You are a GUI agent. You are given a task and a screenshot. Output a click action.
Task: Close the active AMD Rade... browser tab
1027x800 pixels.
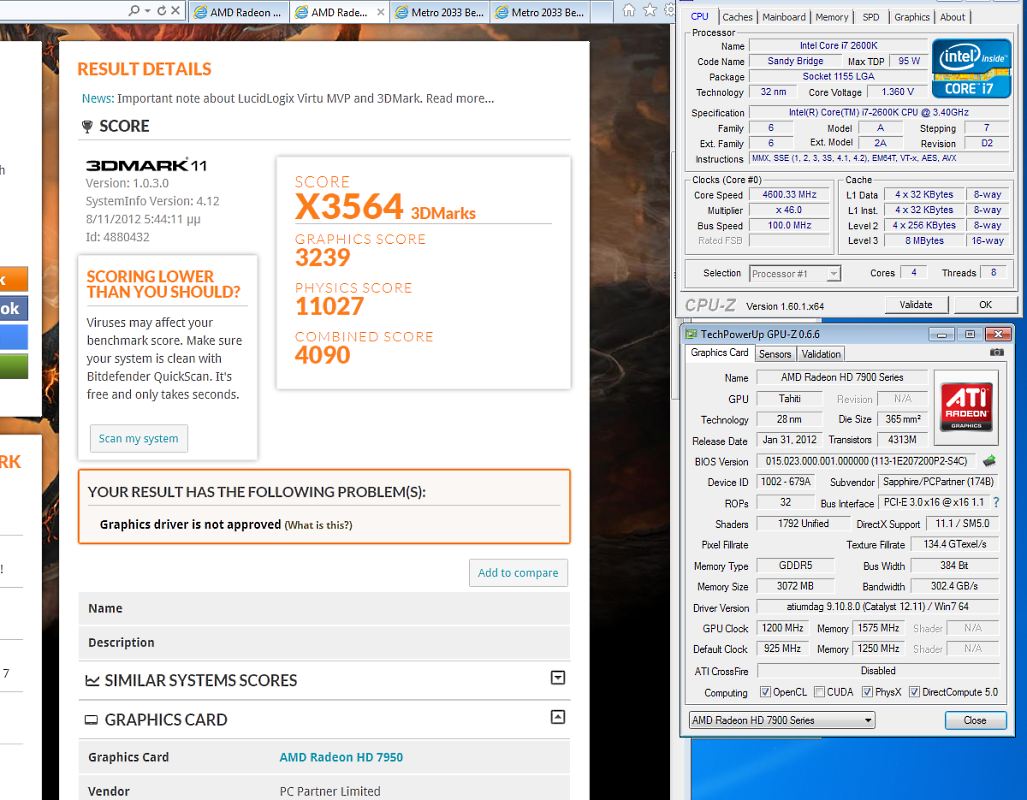point(381,12)
